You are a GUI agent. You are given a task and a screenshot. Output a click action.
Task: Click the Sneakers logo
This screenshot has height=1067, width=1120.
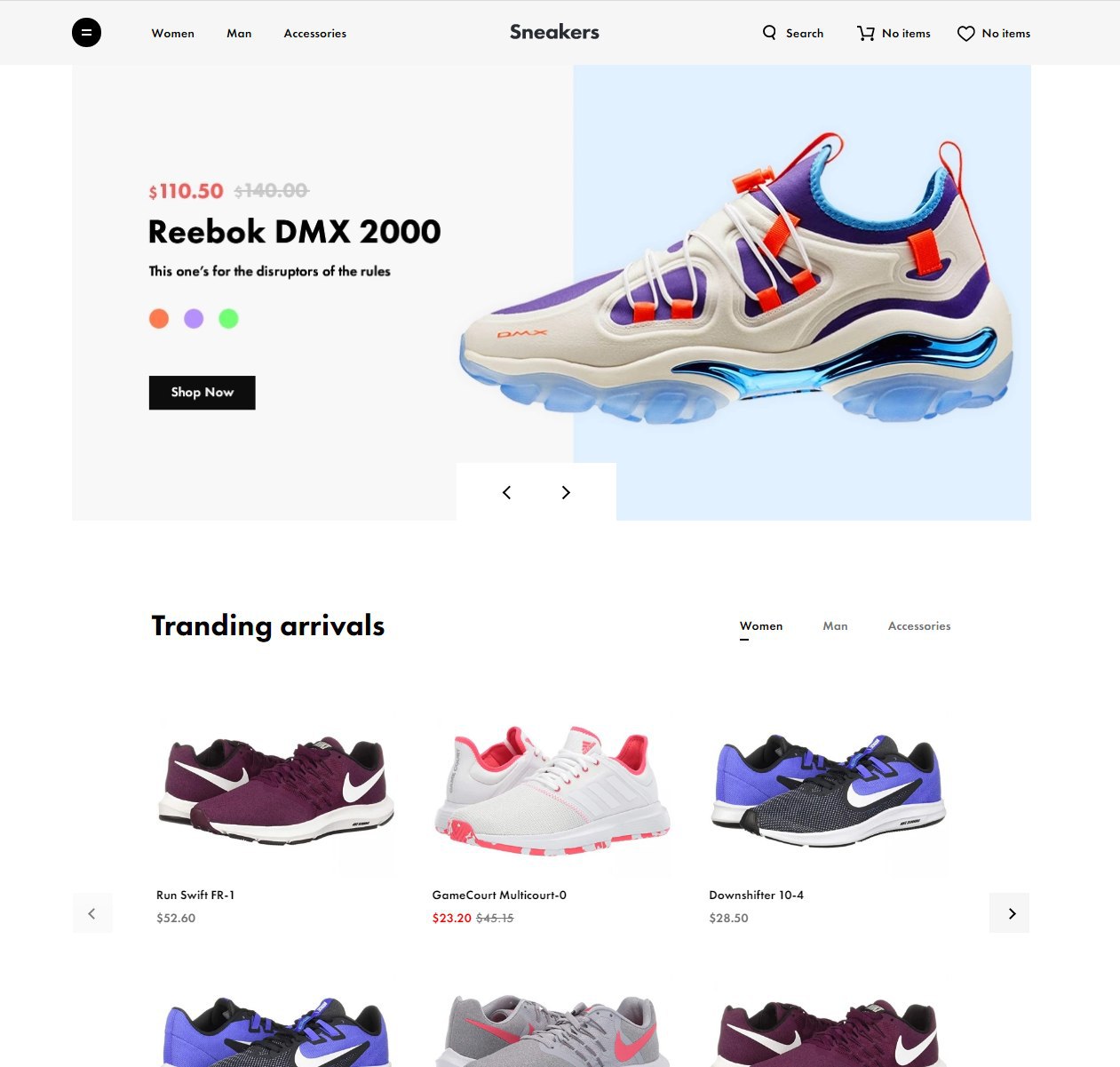(554, 32)
